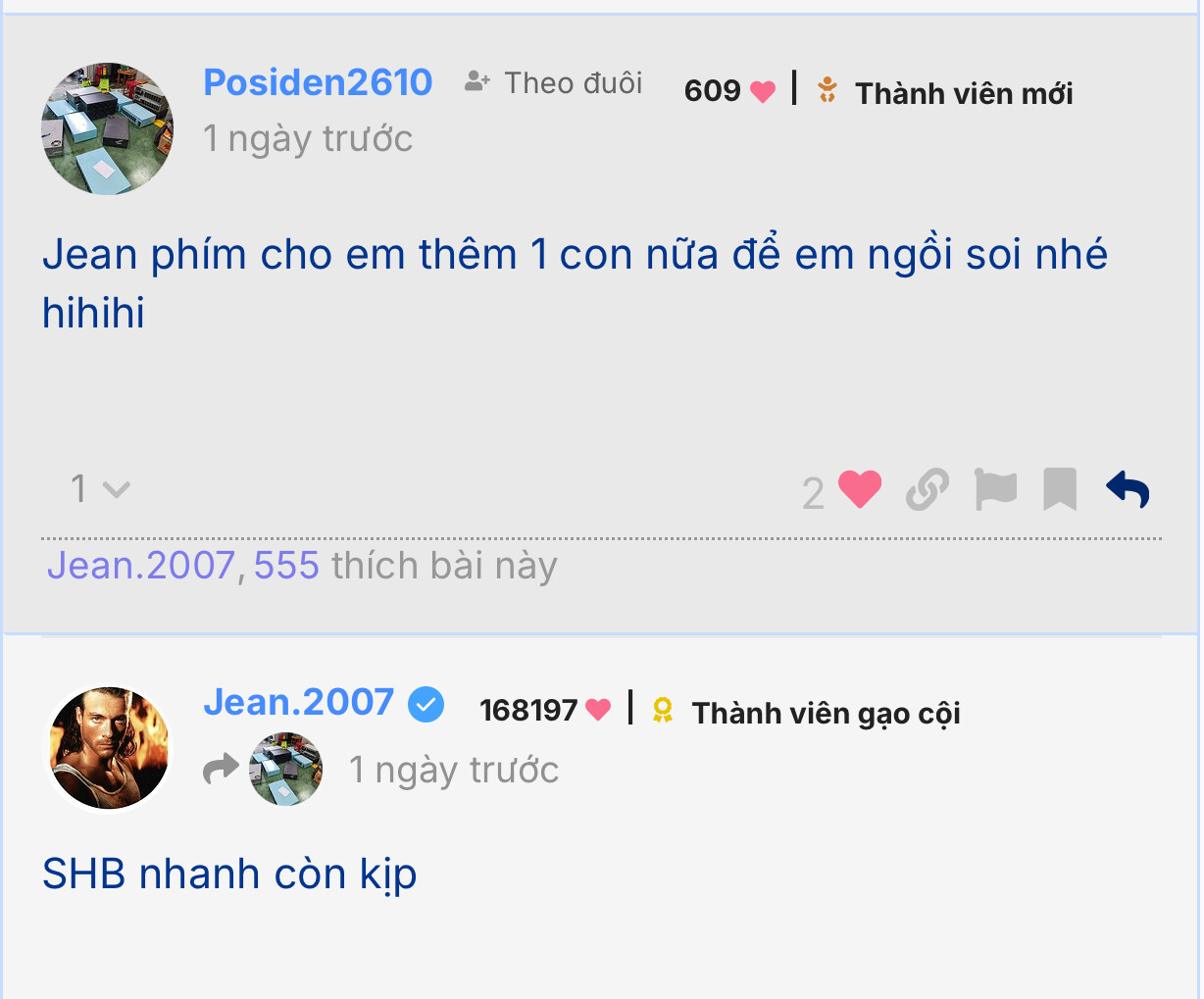
Task: Click Posiden2610's avatar picture
Action: pos(108,128)
